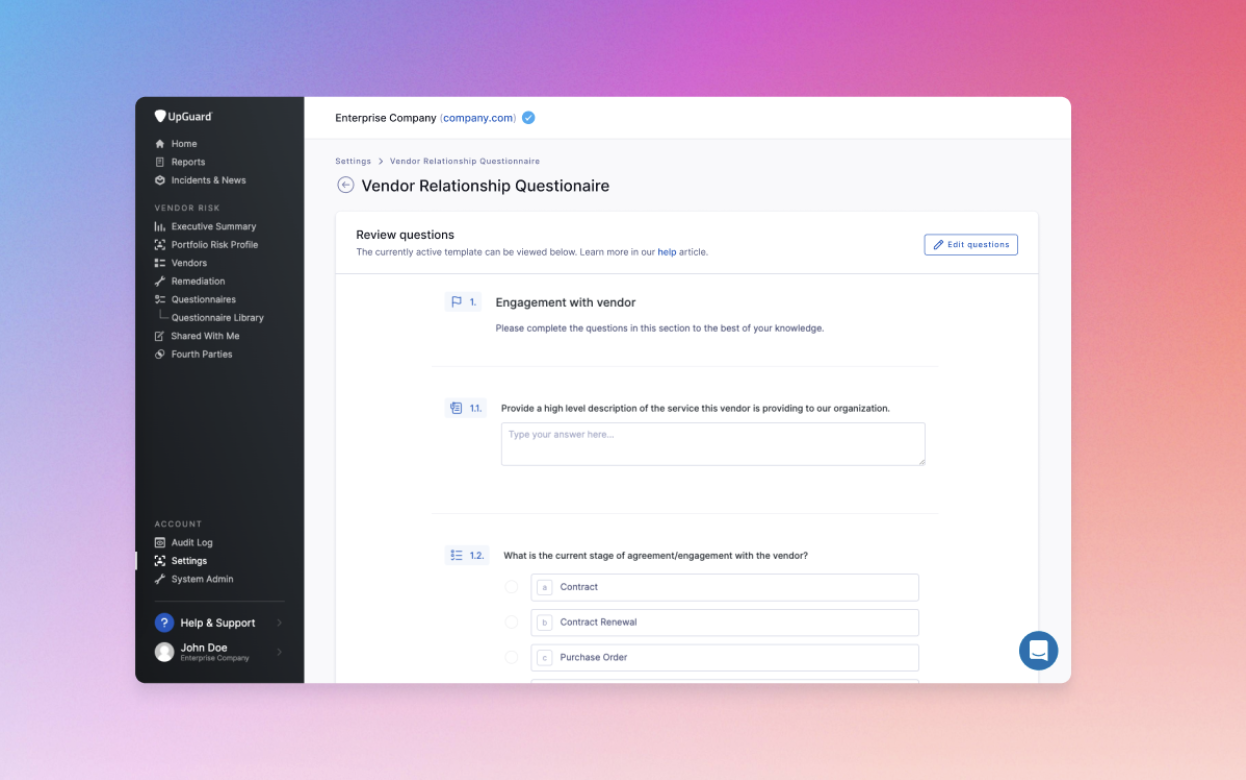Image resolution: width=1246 pixels, height=780 pixels.
Task: Click the Reports document icon
Action: pos(160,162)
